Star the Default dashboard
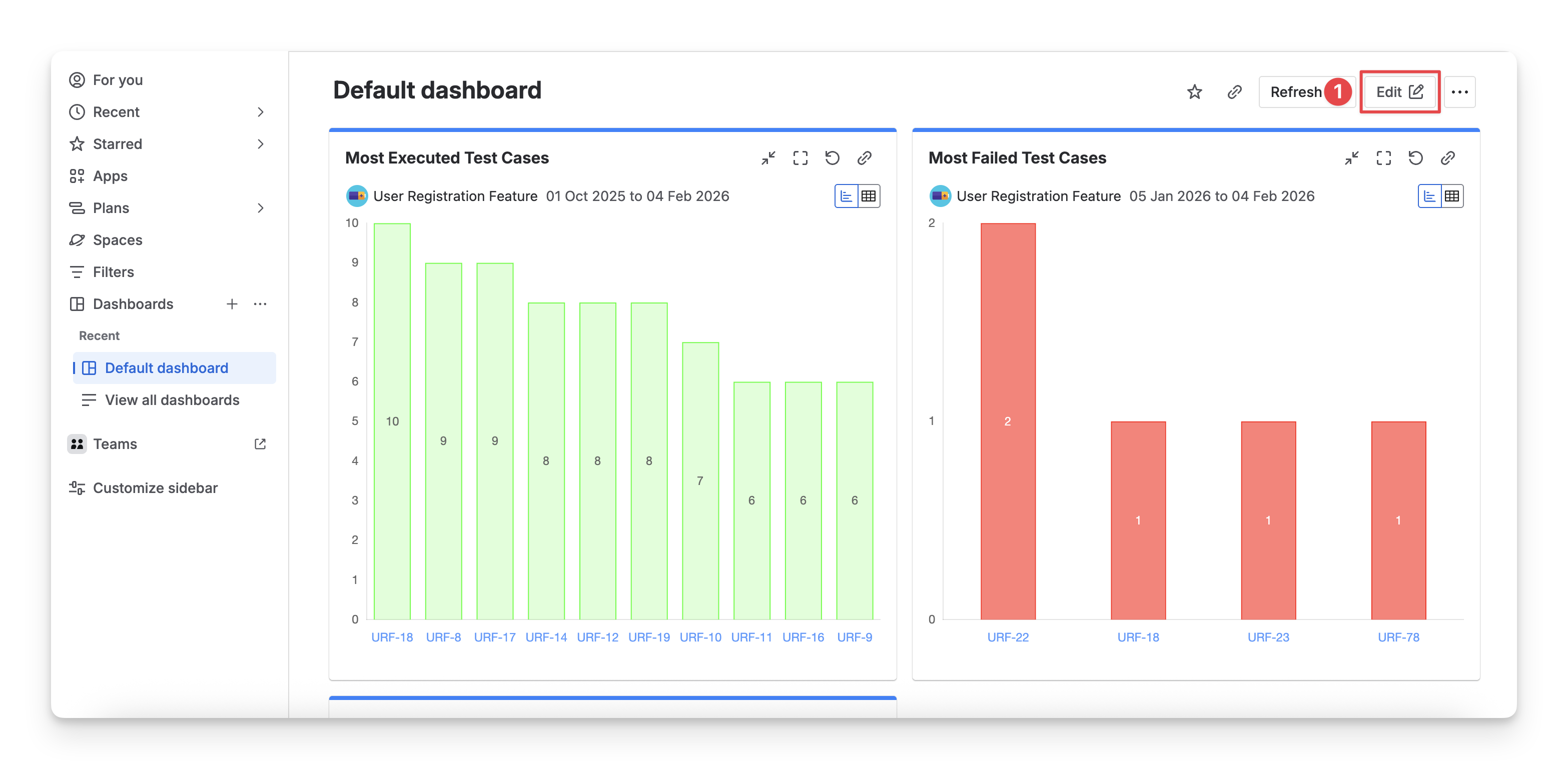The height and width of the screenshot is (769, 1568). point(1194,92)
